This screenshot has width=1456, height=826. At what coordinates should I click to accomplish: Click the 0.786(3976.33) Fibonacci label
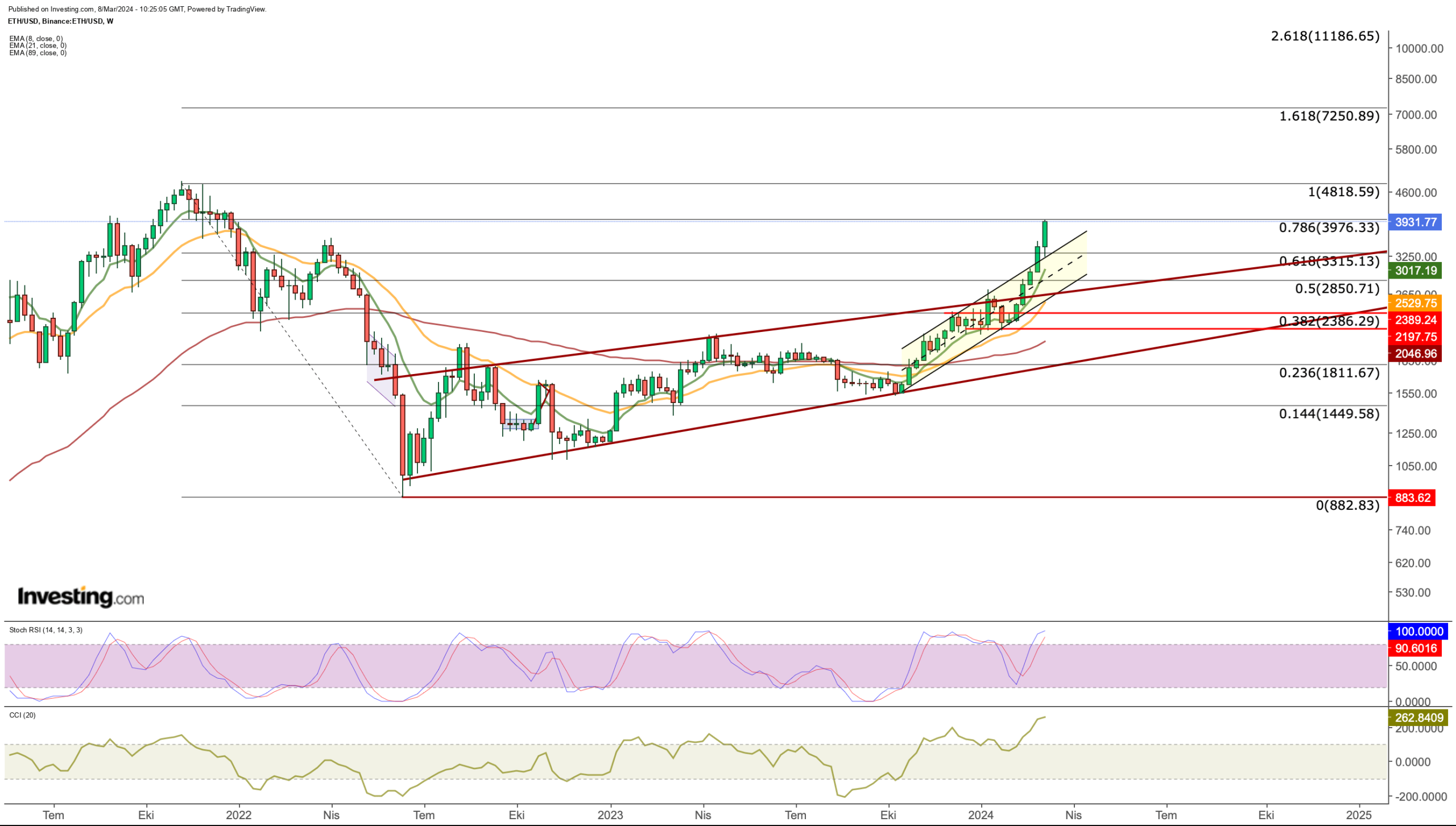tap(1329, 227)
